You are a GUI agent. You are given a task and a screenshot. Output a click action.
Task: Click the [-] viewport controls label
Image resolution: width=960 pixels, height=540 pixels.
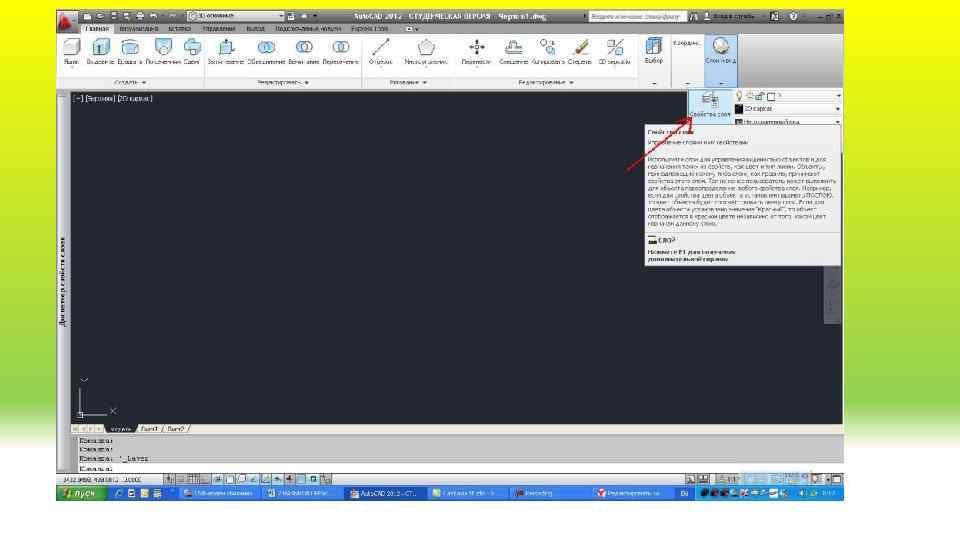point(78,99)
